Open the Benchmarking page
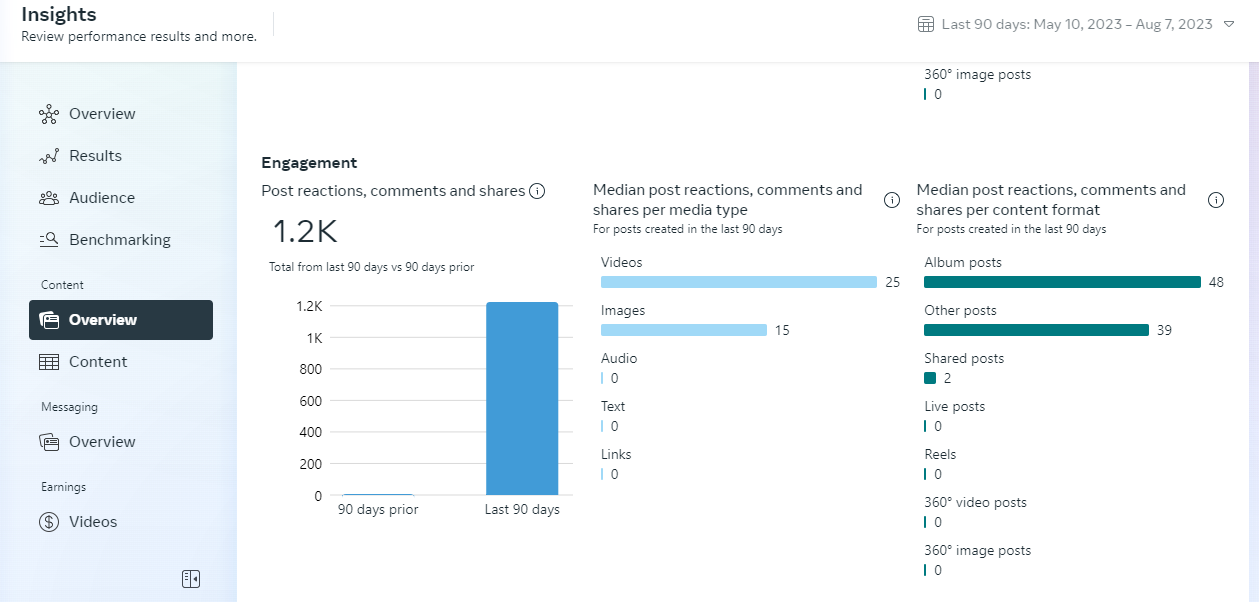This screenshot has height=602, width=1259. 119,240
